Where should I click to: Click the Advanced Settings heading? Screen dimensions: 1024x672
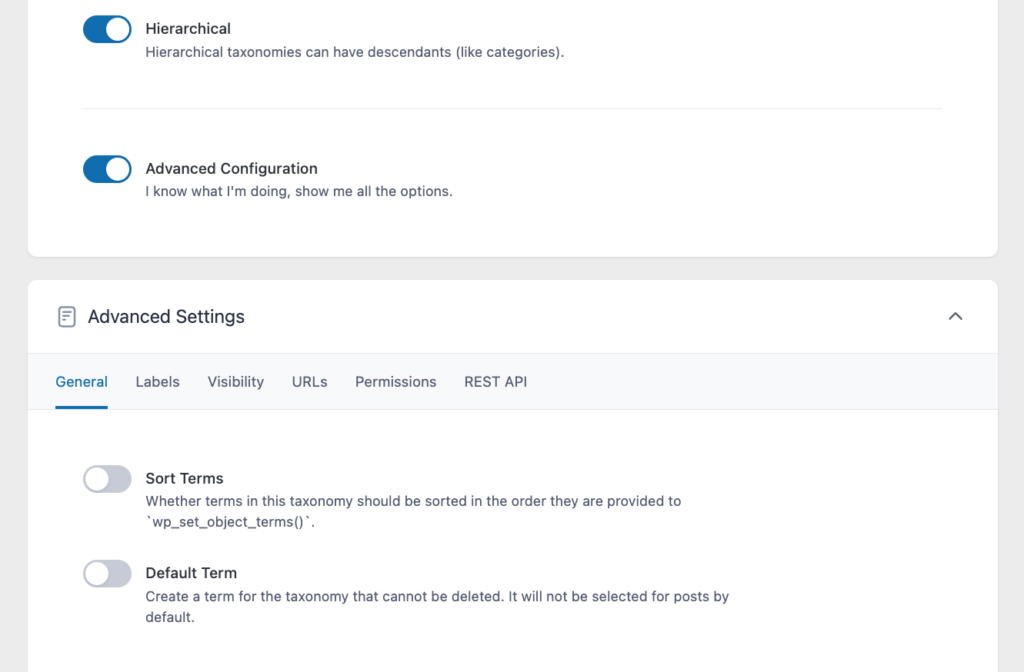(x=166, y=317)
